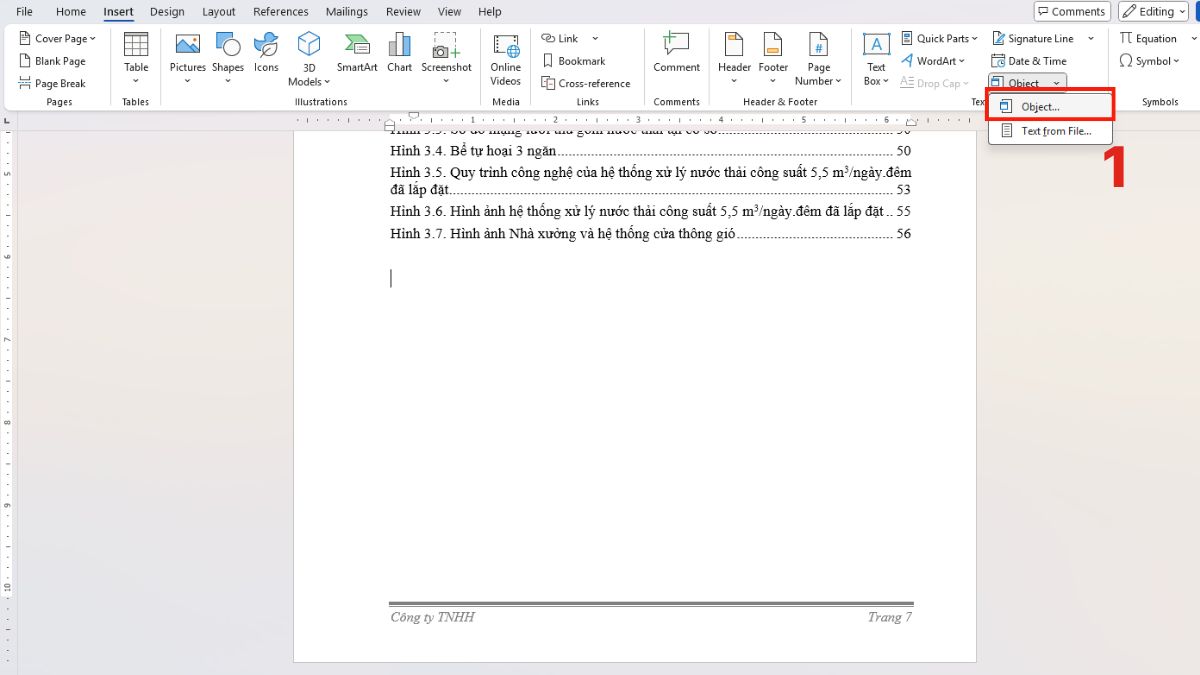Insert Pictures from the Illustrations group
The width and height of the screenshot is (1200, 675).
187,57
